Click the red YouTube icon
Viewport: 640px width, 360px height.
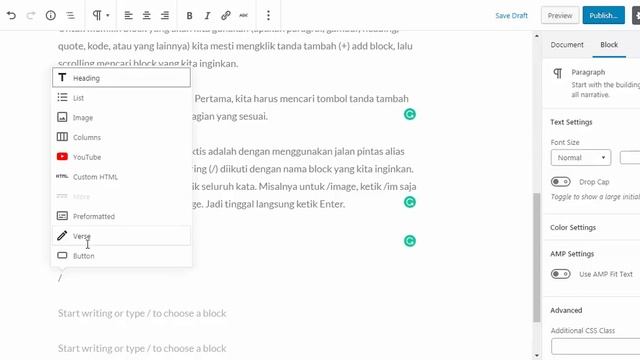(62, 156)
